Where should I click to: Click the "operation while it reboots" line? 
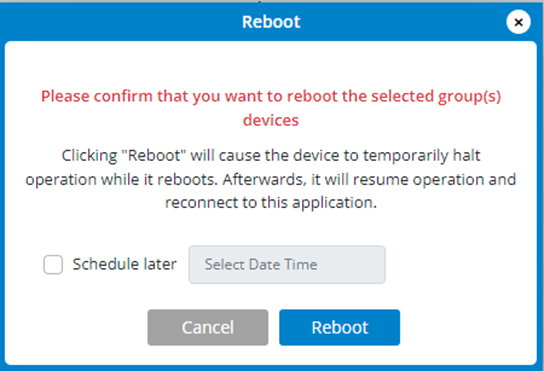point(122,179)
